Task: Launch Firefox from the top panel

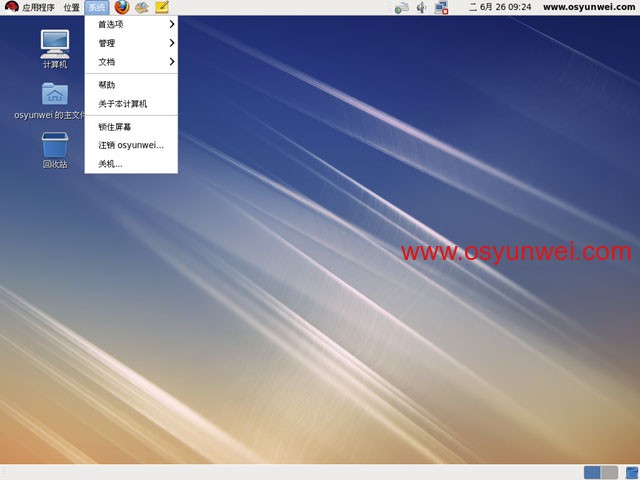Action: (121, 7)
